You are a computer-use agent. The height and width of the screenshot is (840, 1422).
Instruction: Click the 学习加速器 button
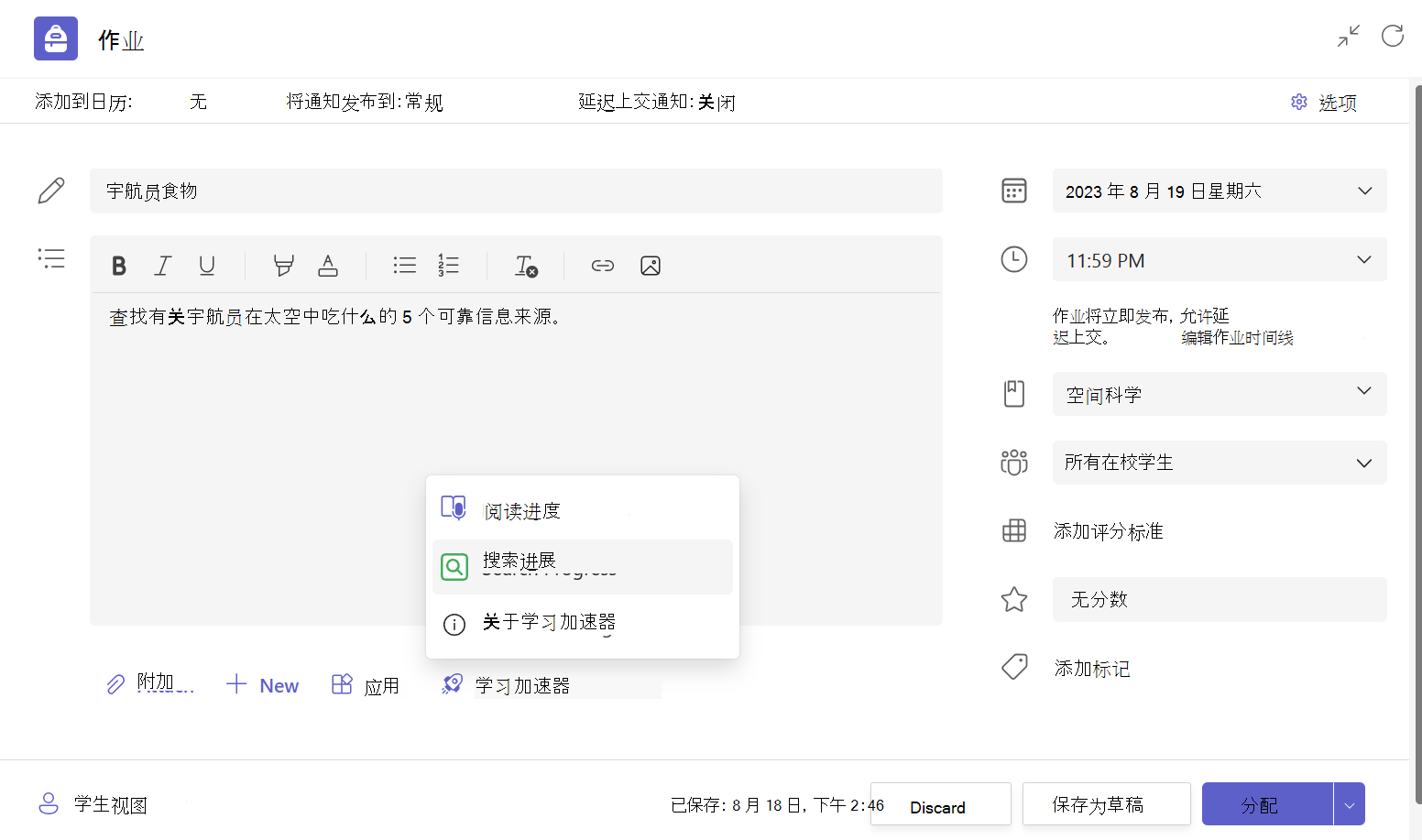tap(506, 684)
